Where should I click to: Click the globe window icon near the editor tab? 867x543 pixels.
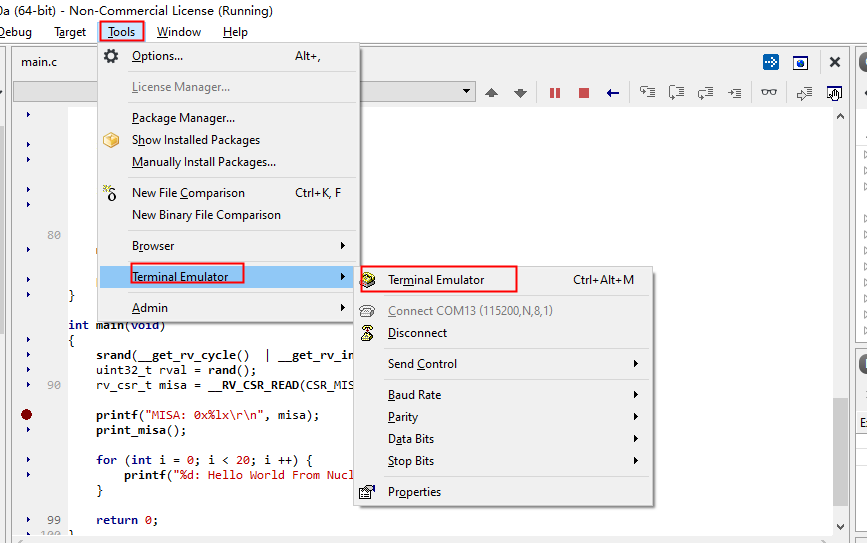[x=800, y=62]
